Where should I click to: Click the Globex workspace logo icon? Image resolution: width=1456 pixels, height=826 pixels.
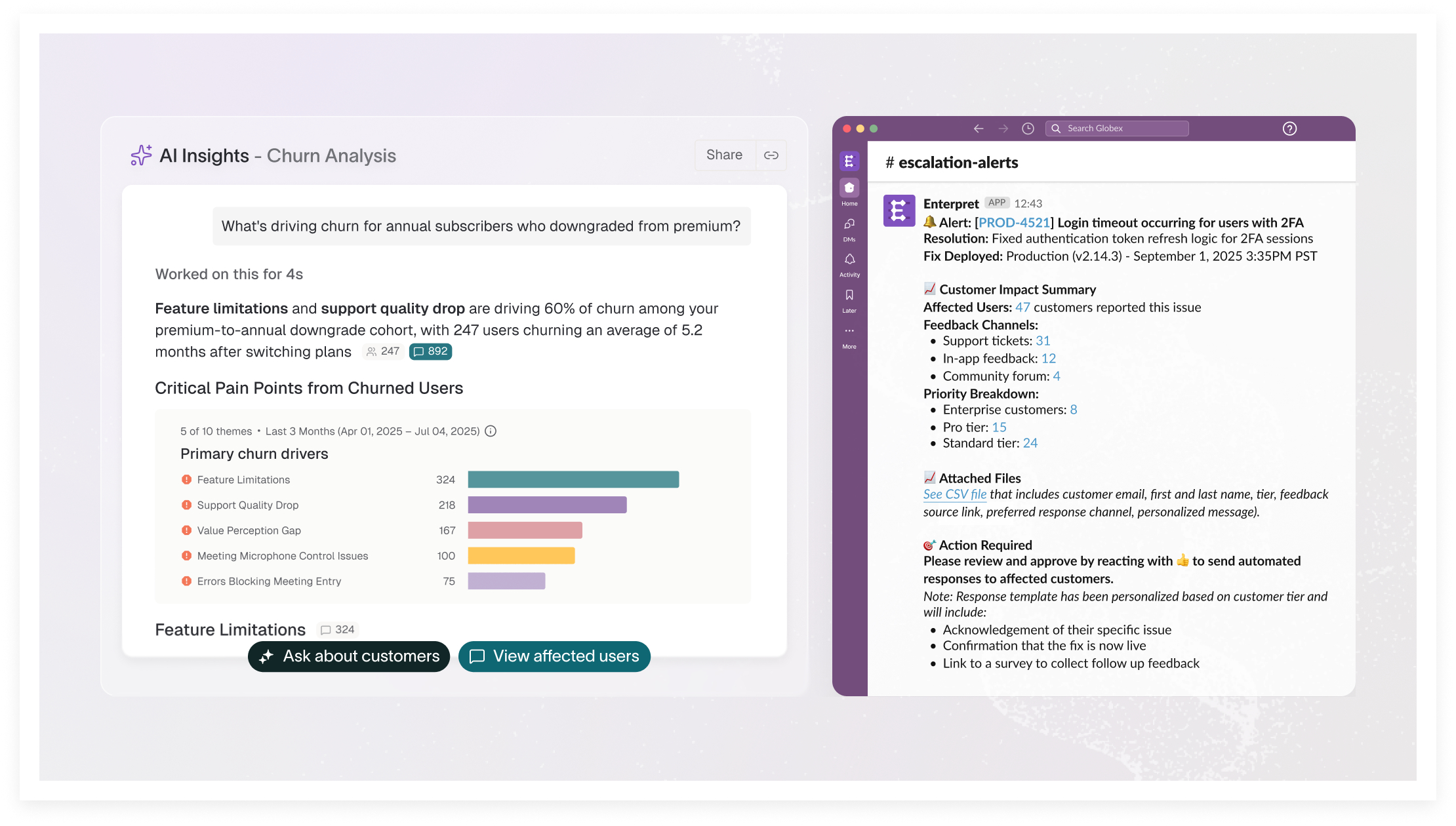pos(849,161)
